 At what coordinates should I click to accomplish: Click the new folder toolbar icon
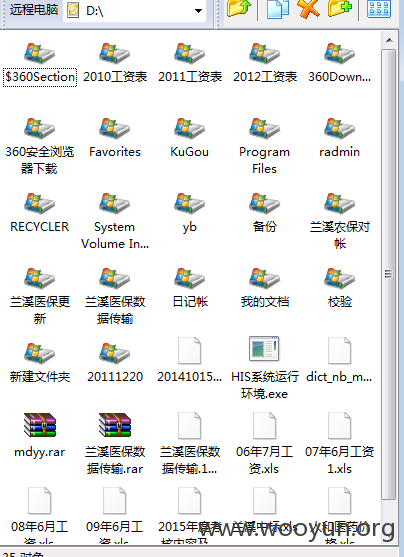(340, 8)
